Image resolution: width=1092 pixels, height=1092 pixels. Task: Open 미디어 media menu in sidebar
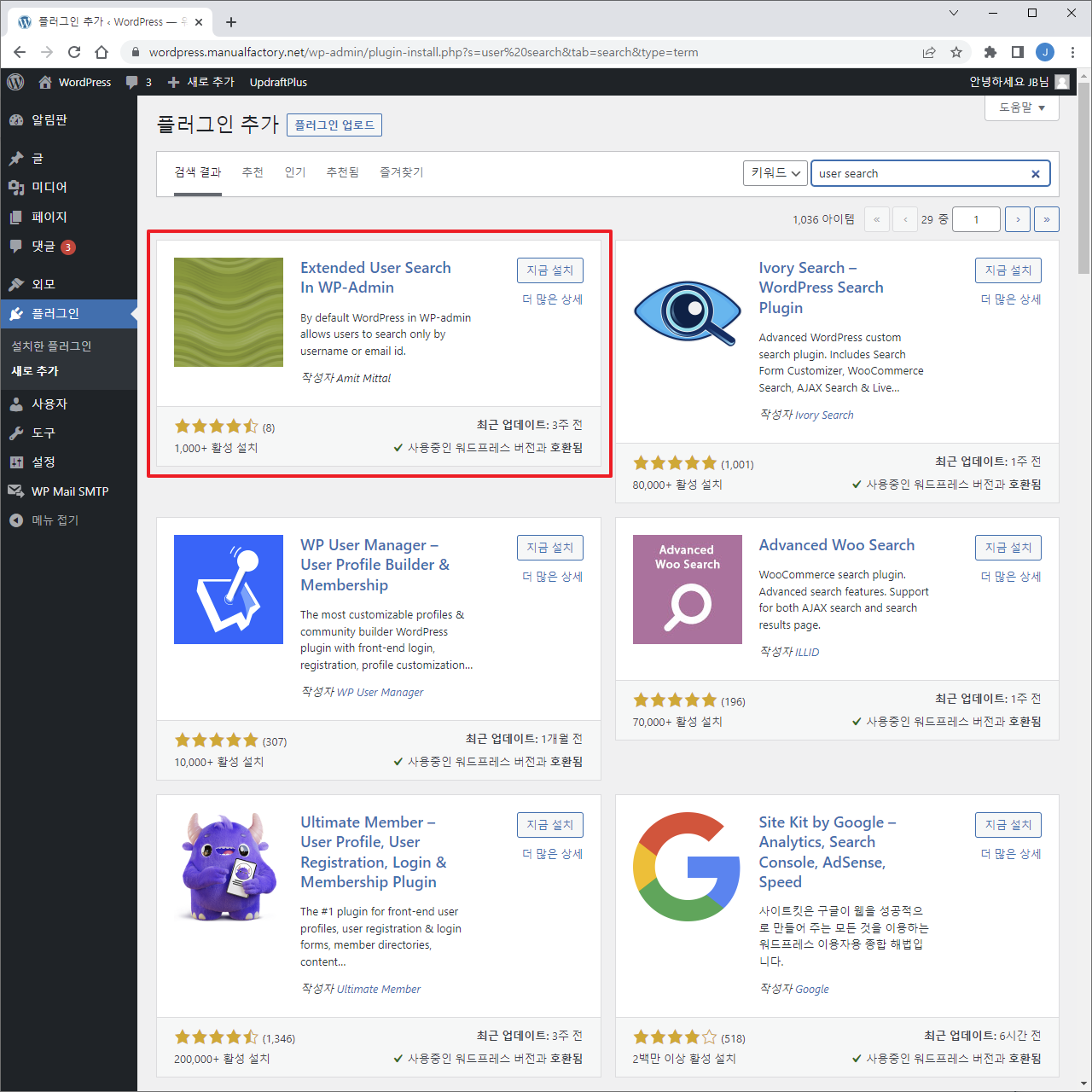pyautogui.click(x=68, y=188)
